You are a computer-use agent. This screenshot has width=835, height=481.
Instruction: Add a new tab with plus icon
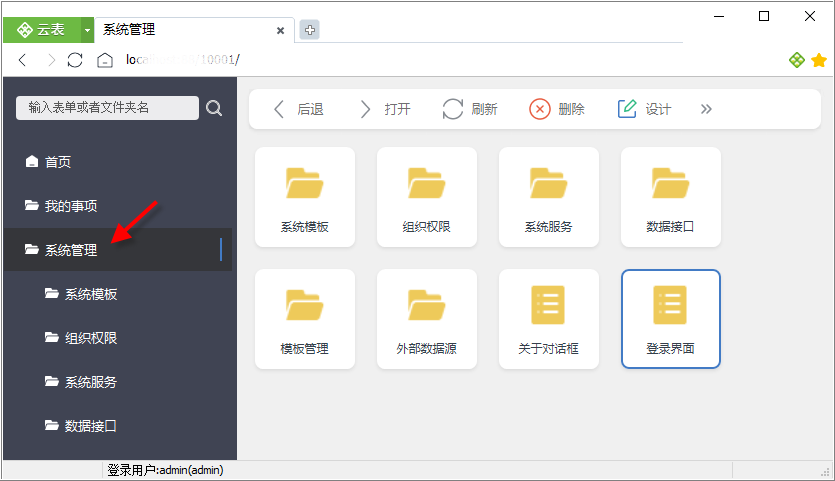tap(309, 30)
